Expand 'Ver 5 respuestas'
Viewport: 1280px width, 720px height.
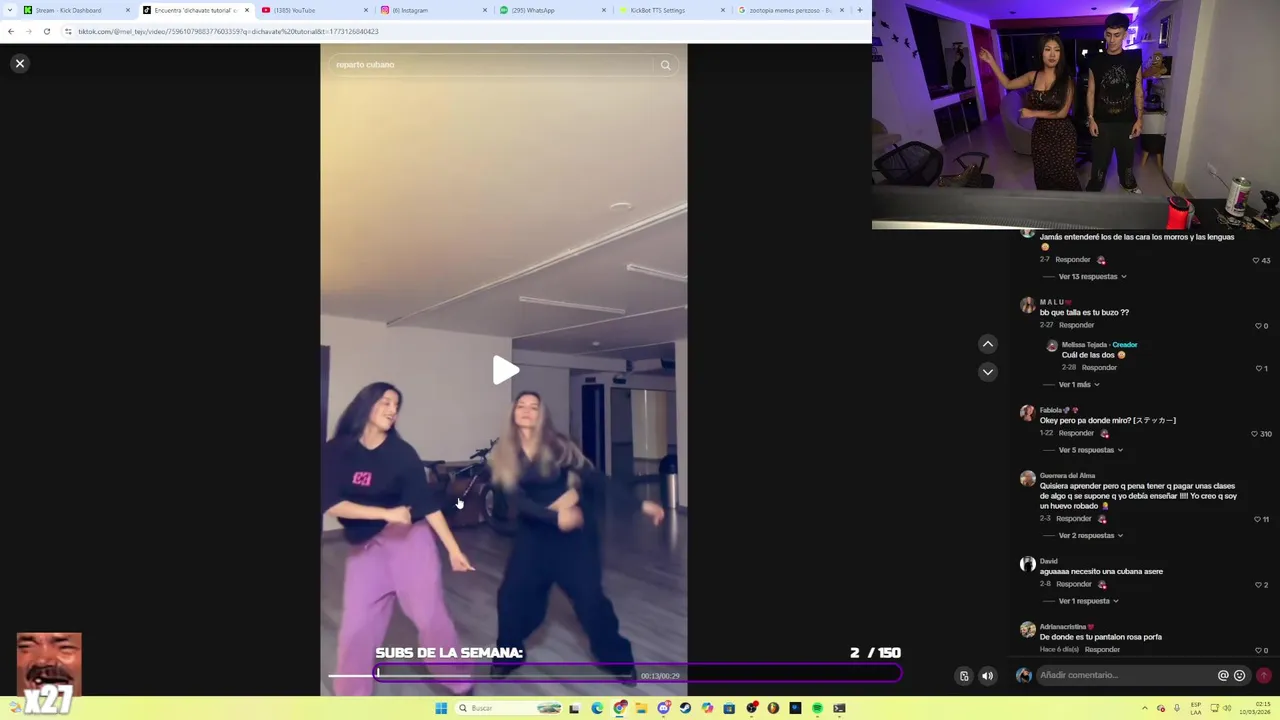point(1090,450)
